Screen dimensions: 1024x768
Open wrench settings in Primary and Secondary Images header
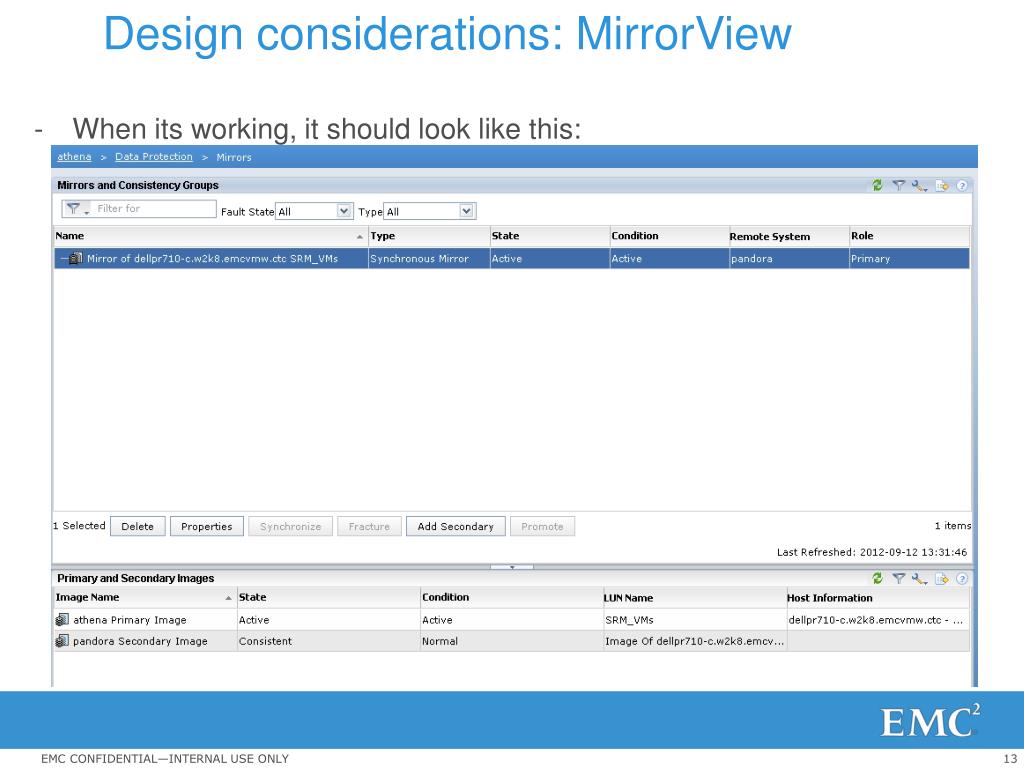tap(920, 579)
